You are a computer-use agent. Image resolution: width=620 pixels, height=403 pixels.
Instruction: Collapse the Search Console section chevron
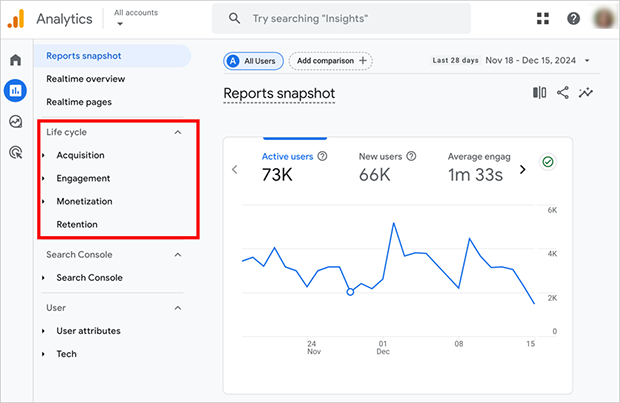tap(178, 255)
